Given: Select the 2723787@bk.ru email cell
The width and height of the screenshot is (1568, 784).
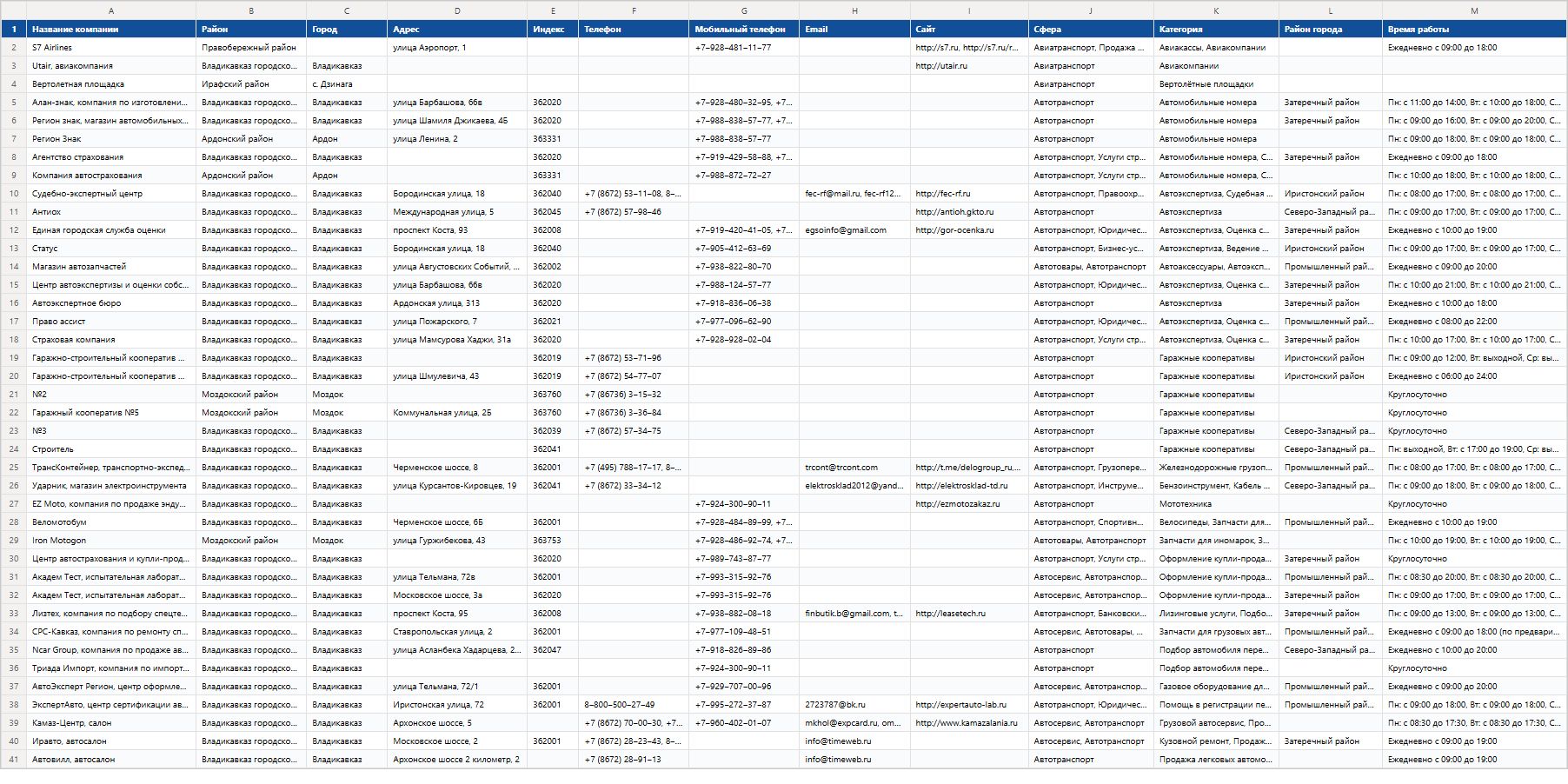Looking at the screenshot, I should (x=854, y=705).
